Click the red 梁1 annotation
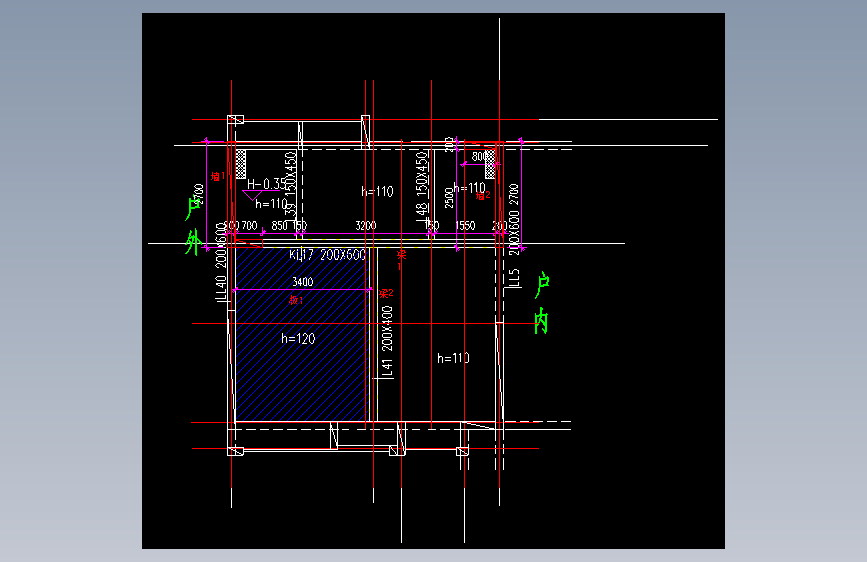Viewport: 867px width, 562px height. [401, 259]
